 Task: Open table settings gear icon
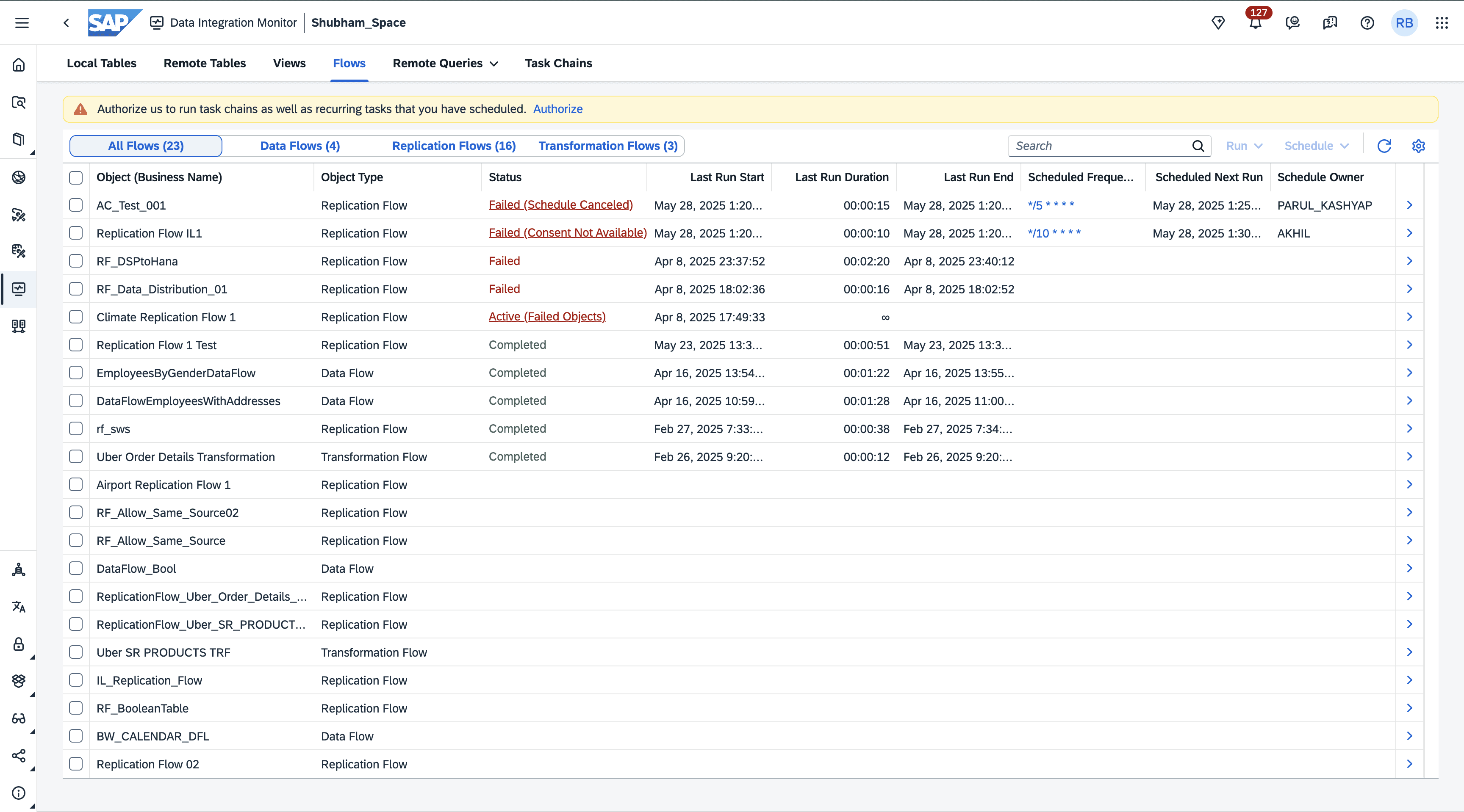coord(1419,146)
